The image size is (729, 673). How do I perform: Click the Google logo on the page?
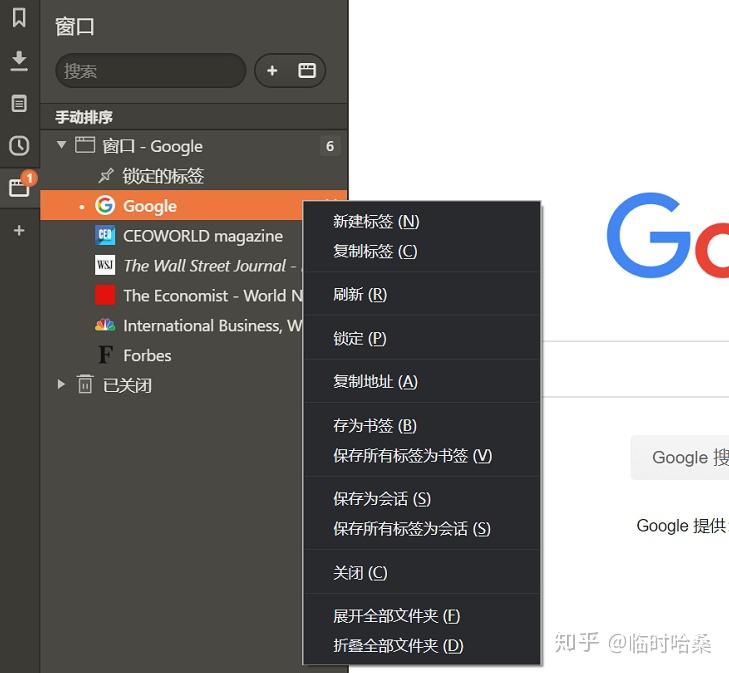(668, 235)
